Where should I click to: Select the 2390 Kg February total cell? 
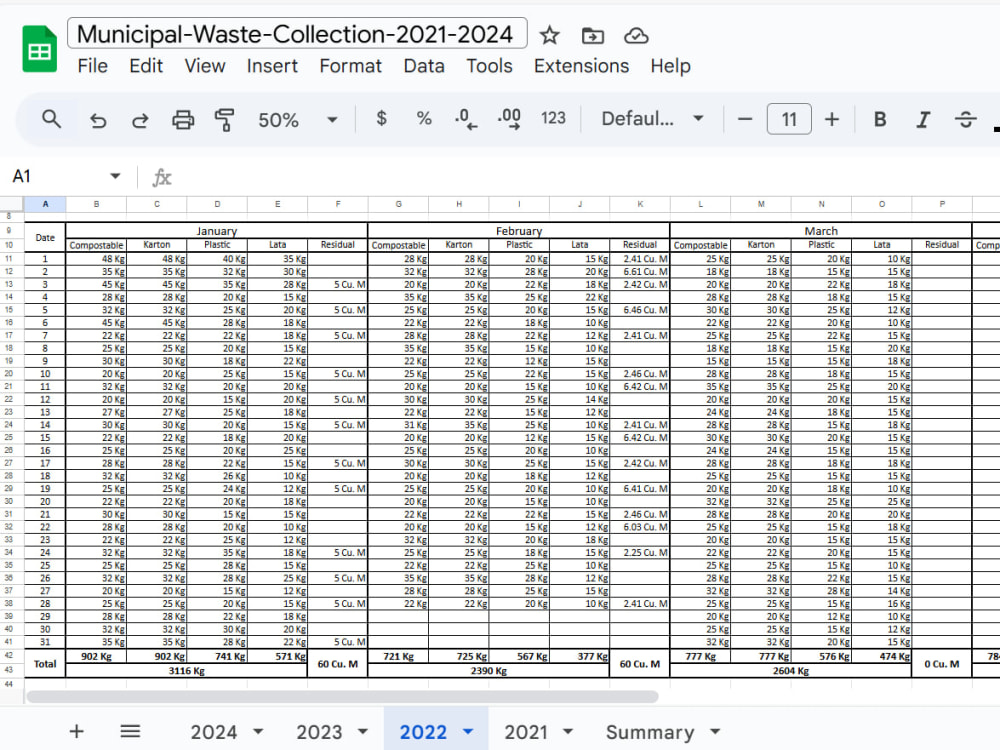click(489, 671)
